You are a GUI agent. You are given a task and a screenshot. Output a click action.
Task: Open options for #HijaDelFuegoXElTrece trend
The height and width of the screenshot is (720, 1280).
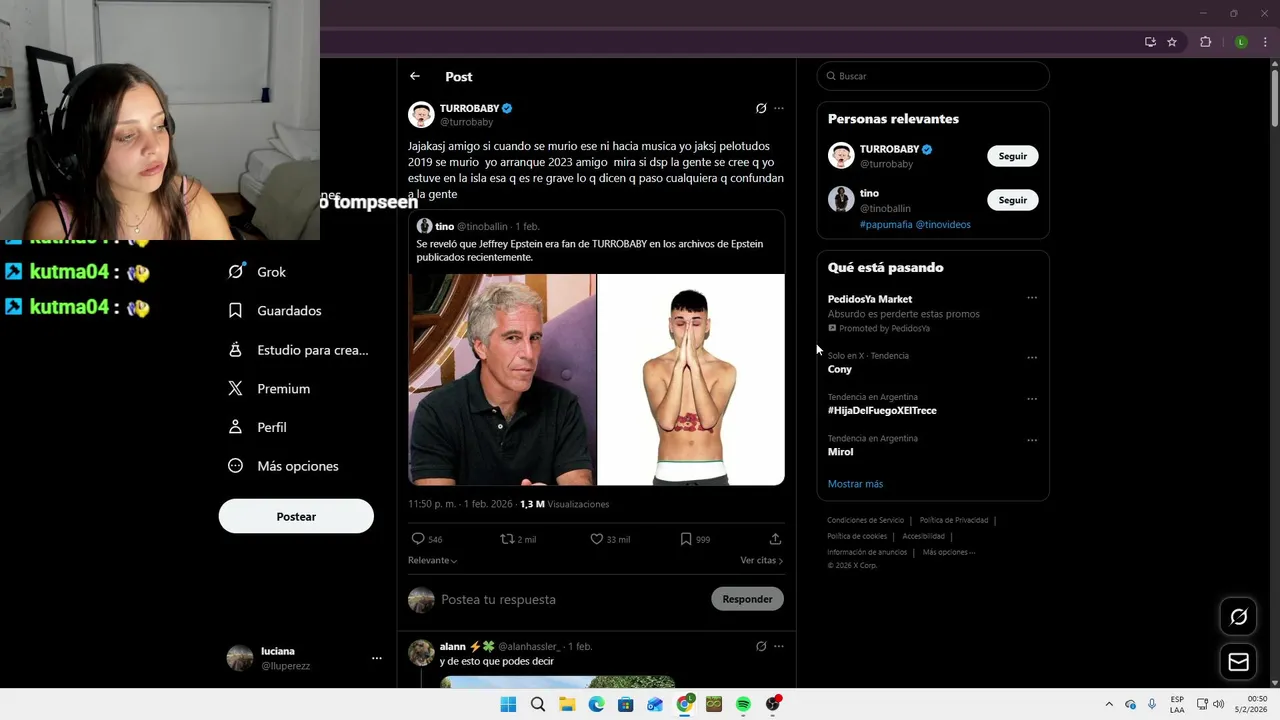[1032, 399]
